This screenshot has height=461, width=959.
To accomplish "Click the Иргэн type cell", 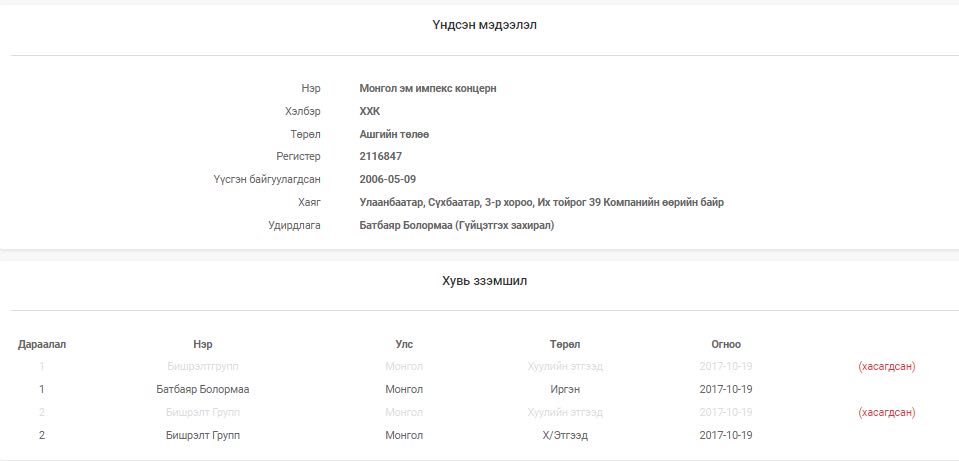I will coord(565,389).
